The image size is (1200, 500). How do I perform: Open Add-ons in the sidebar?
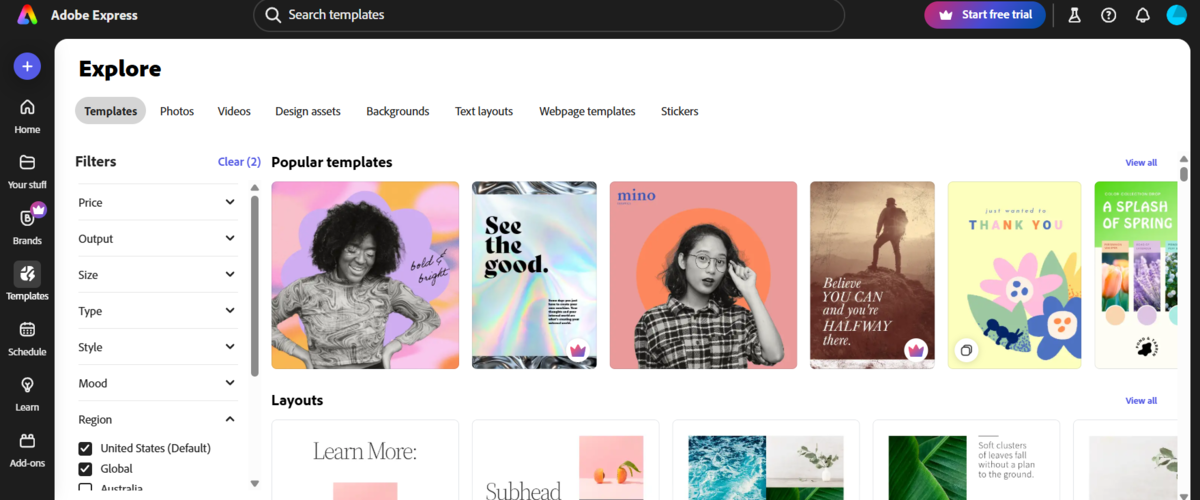[27, 441]
